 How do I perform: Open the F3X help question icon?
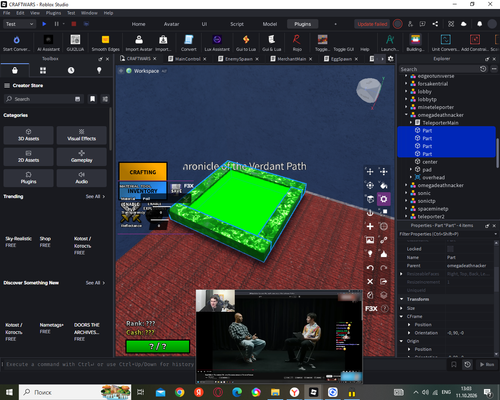point(384,309)
